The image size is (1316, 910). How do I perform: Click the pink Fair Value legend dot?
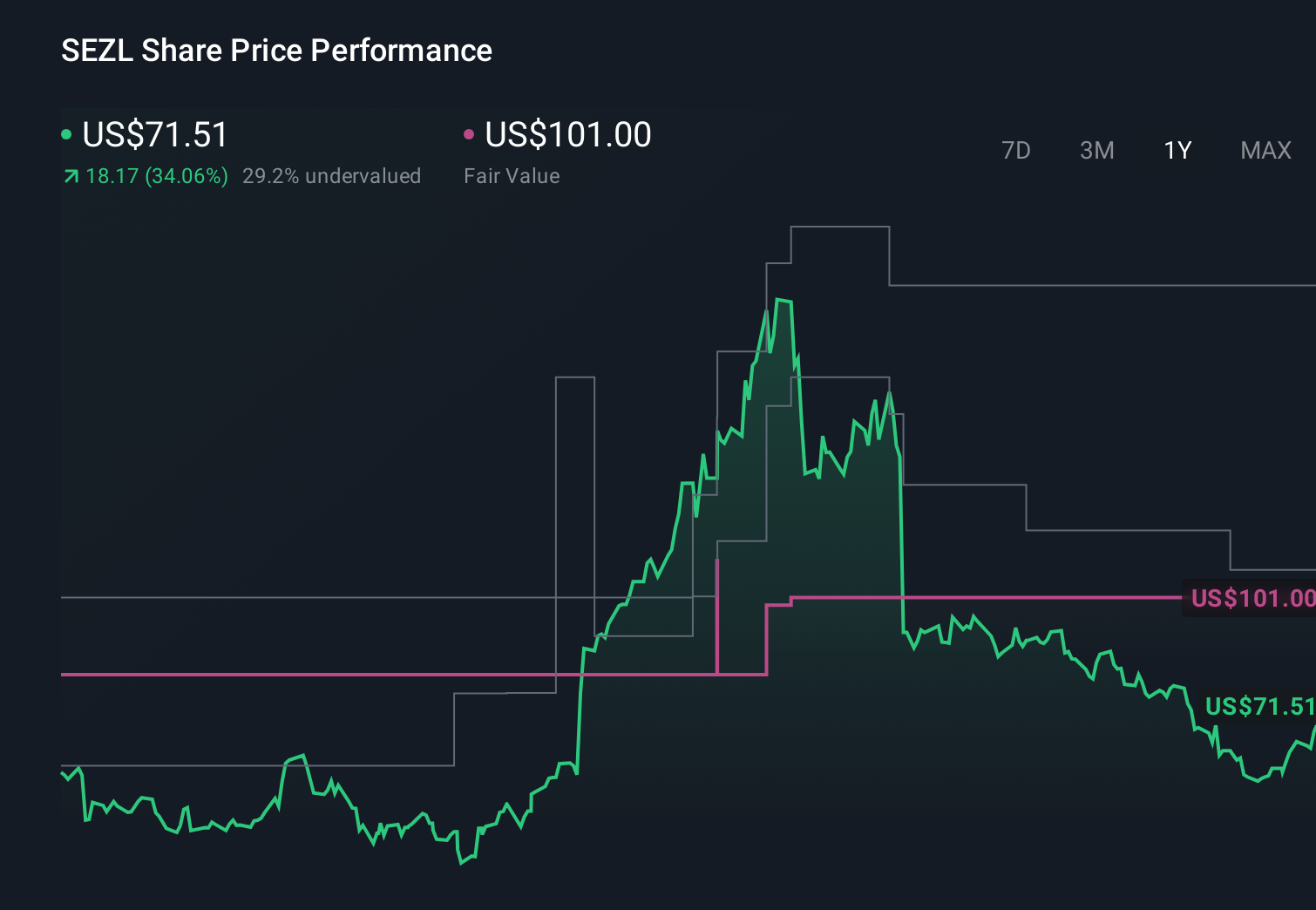tap(470, 134)
